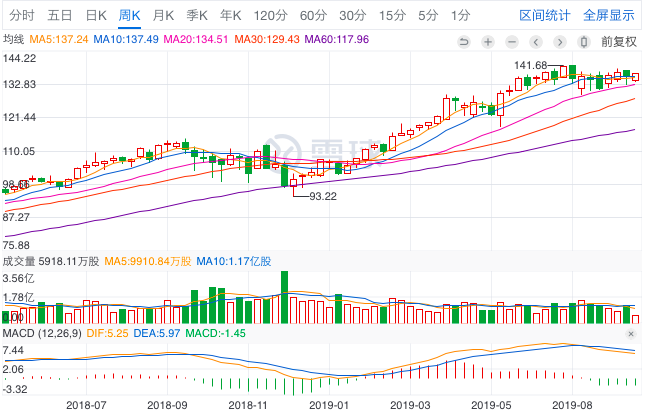Click the 110.05 y-axis price label
This screenshot has width=653, height=417.
pyautogui.click(x=19, y=152)
